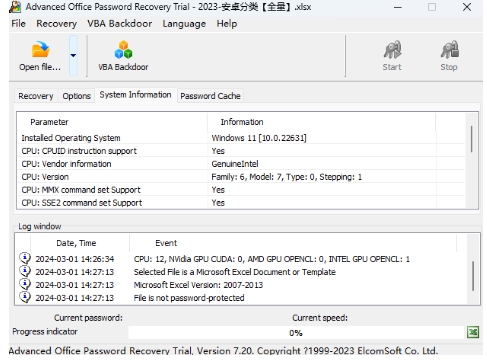Viewport: 487px width, 360px height.
Task: Click the Parameter column header
Action: tap(112, 122)
